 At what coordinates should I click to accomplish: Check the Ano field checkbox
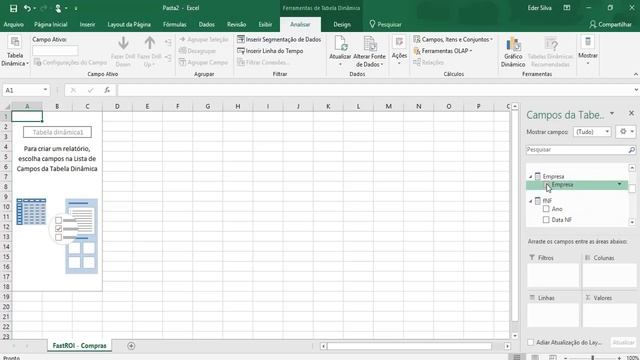[x=546, y=209]
